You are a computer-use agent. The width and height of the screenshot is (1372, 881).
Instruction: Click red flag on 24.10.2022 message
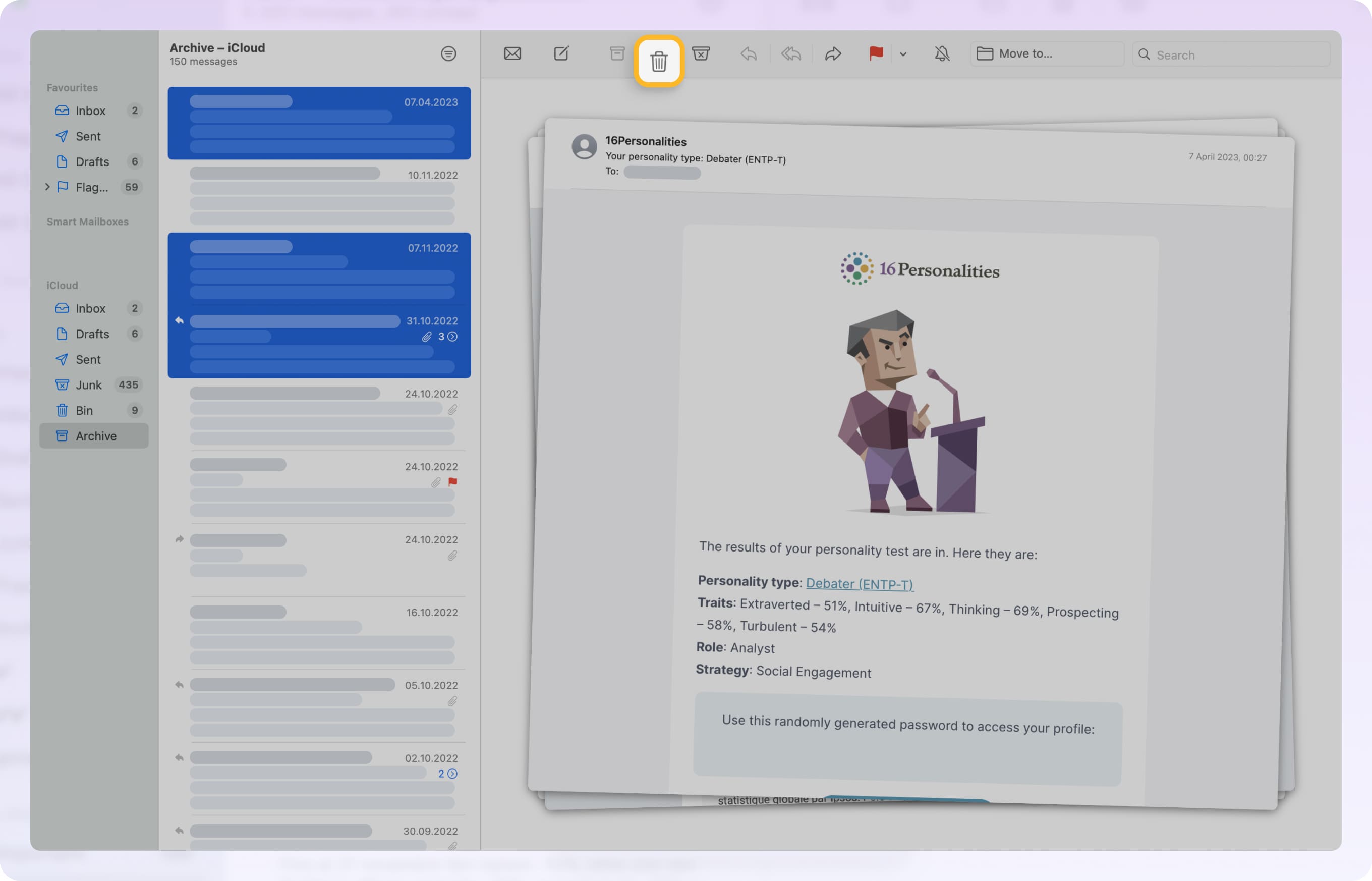(453, 482)
